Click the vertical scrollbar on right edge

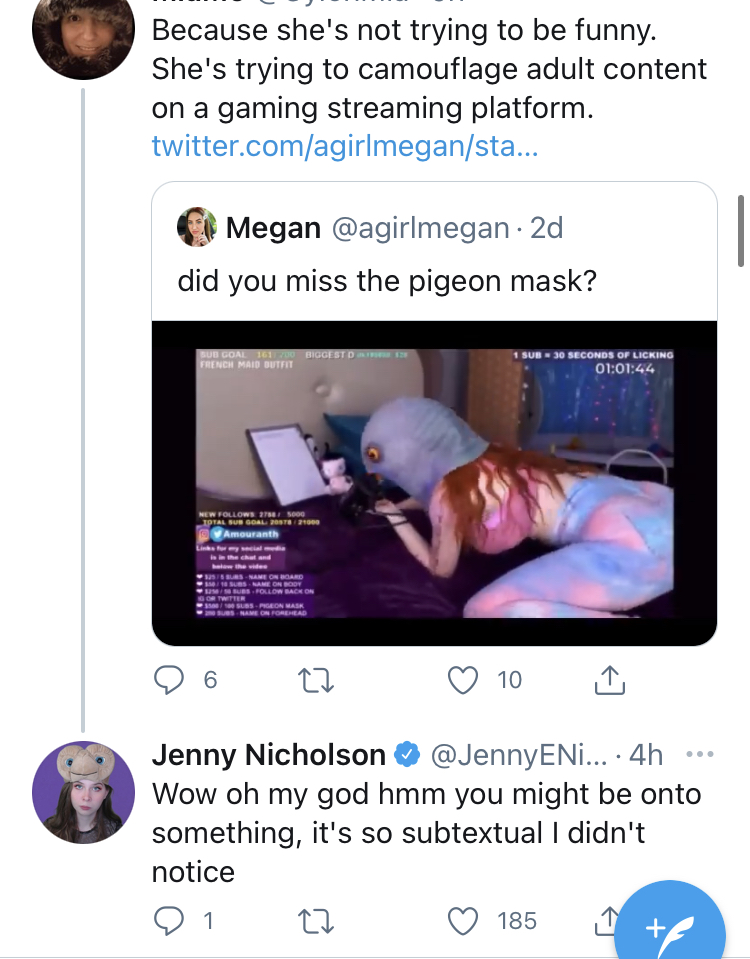pos(741,230)
